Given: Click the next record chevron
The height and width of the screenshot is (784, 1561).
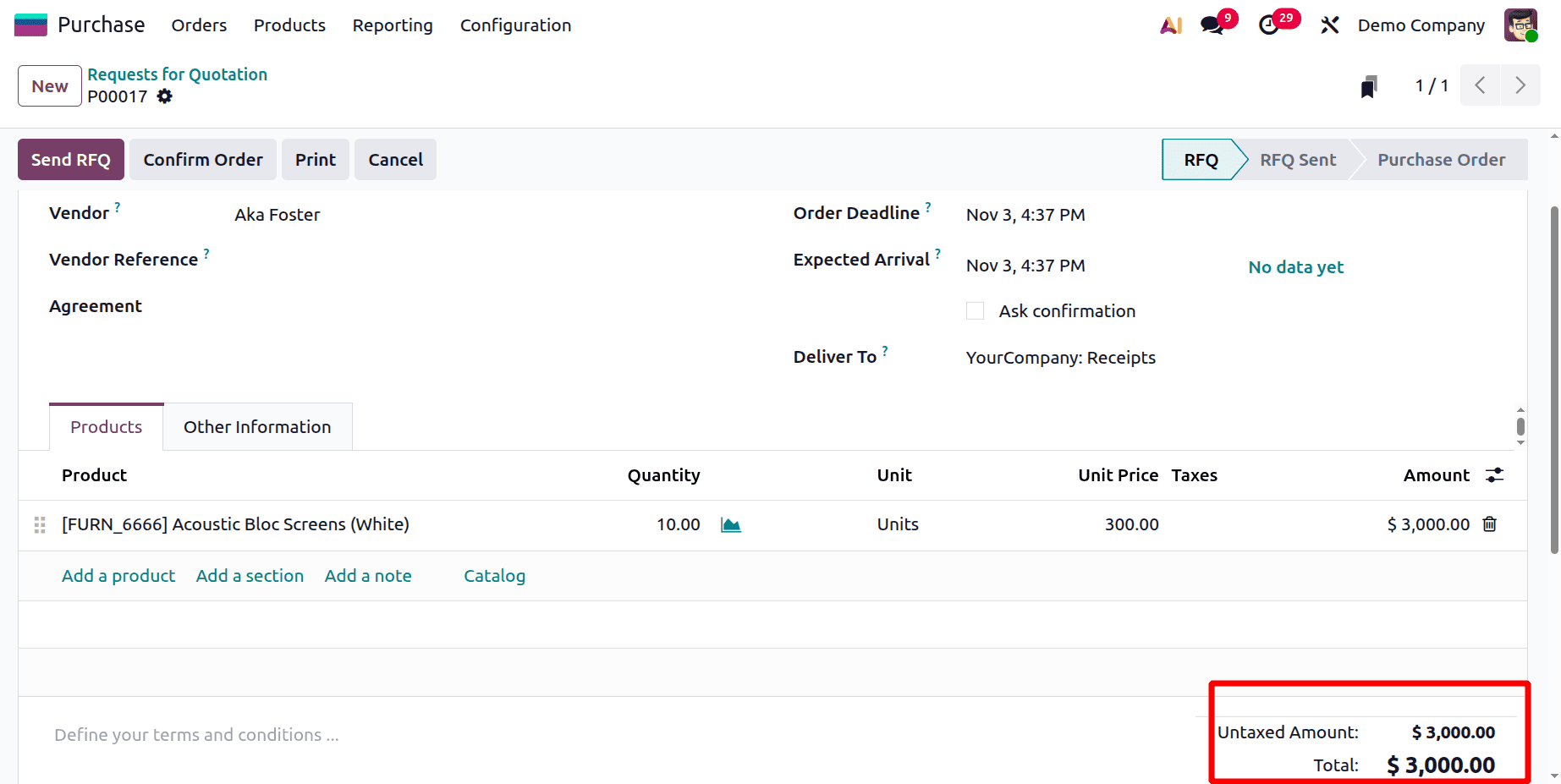Looking at the screenshot, I should 1520,85.
